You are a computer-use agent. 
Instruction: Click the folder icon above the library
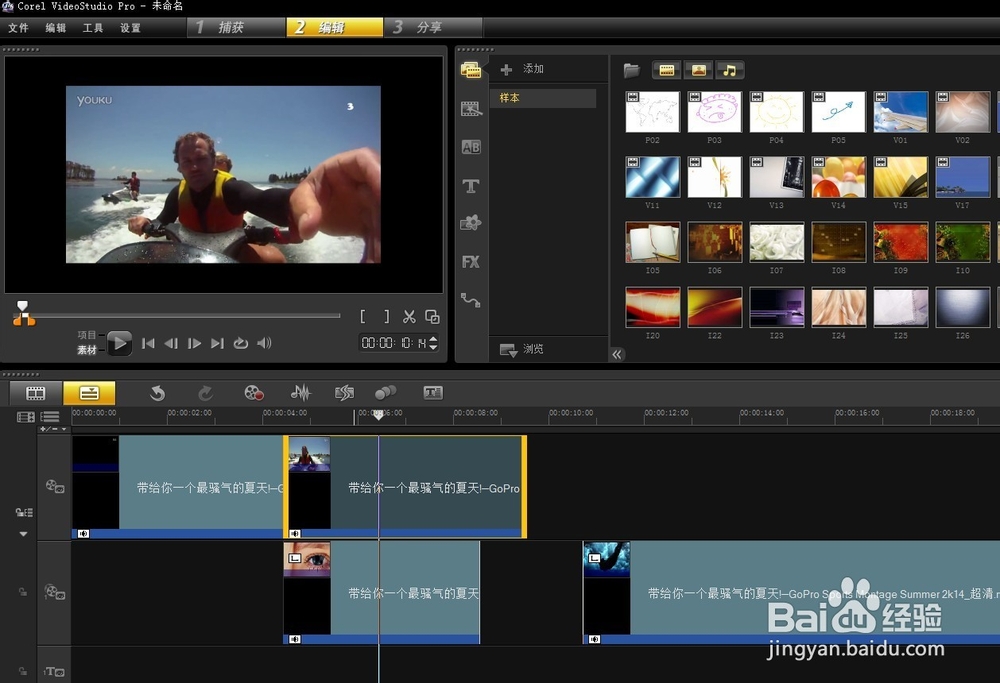pyautogui.click(x=631, y=70)
